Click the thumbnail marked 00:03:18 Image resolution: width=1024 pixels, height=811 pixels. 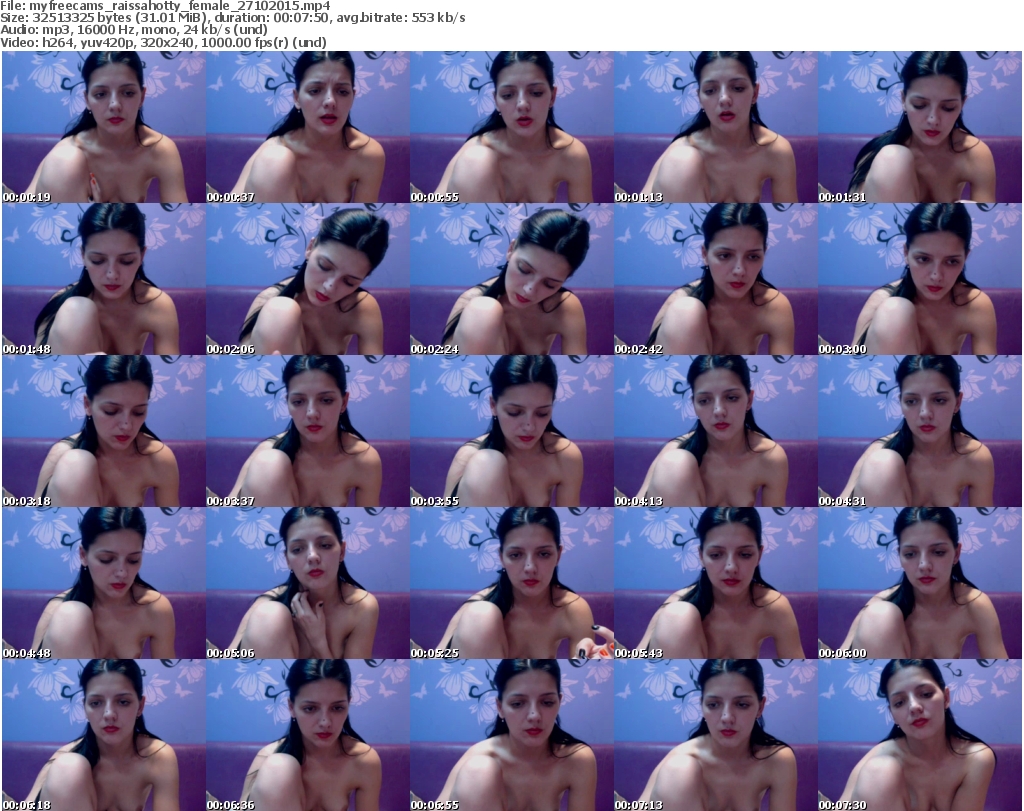[x=104, y=431]
